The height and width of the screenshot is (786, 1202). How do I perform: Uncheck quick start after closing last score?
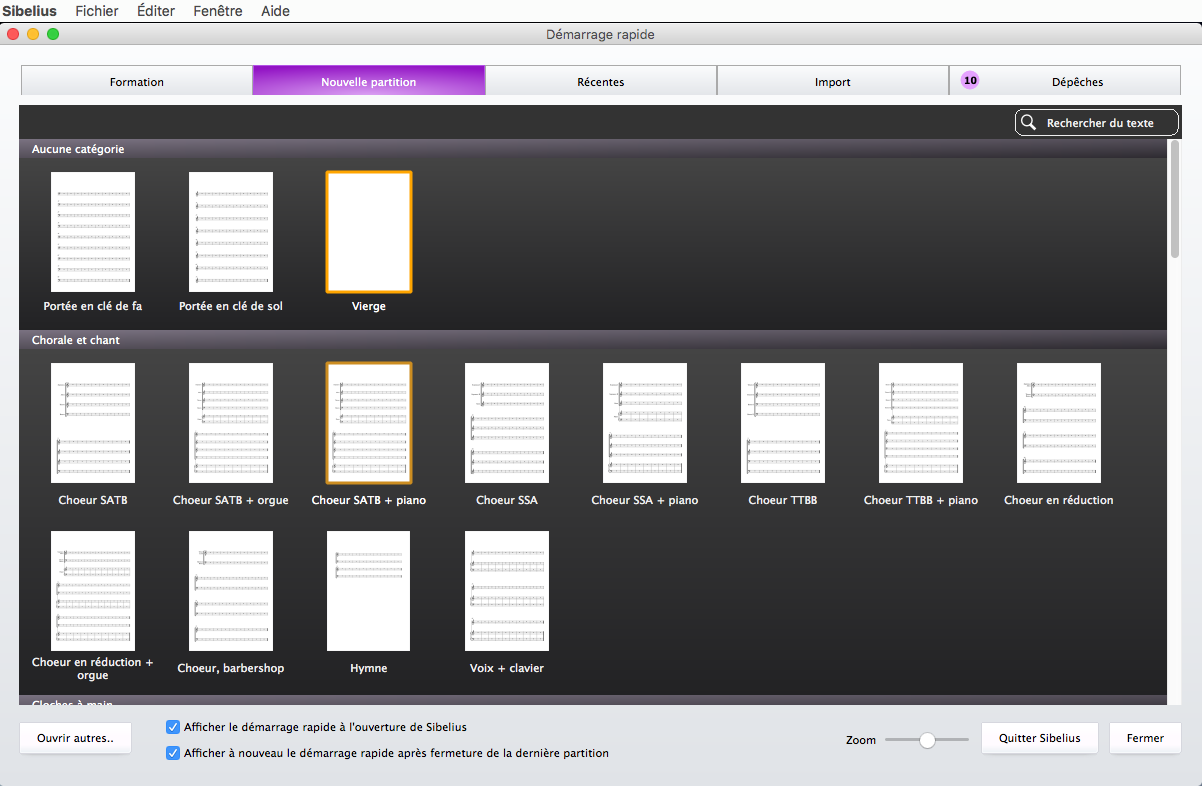pyautogui.click(x=174, y=753)
